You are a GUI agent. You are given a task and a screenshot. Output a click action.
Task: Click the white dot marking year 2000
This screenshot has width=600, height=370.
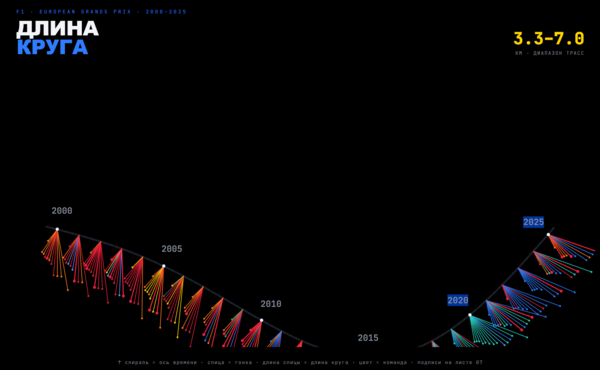tap(57, 229)
